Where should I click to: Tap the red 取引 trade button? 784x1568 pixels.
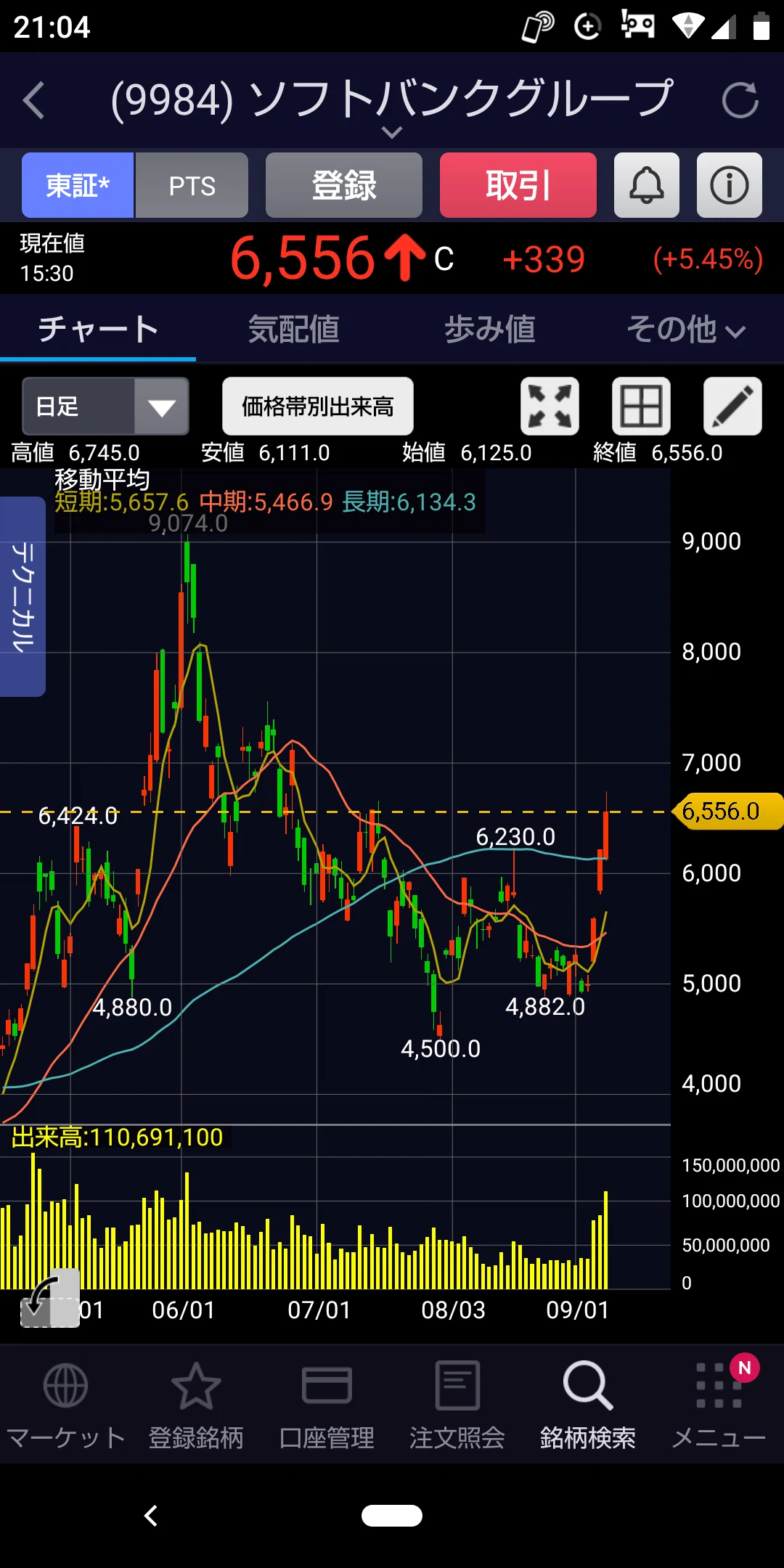(x=518, y=185)
